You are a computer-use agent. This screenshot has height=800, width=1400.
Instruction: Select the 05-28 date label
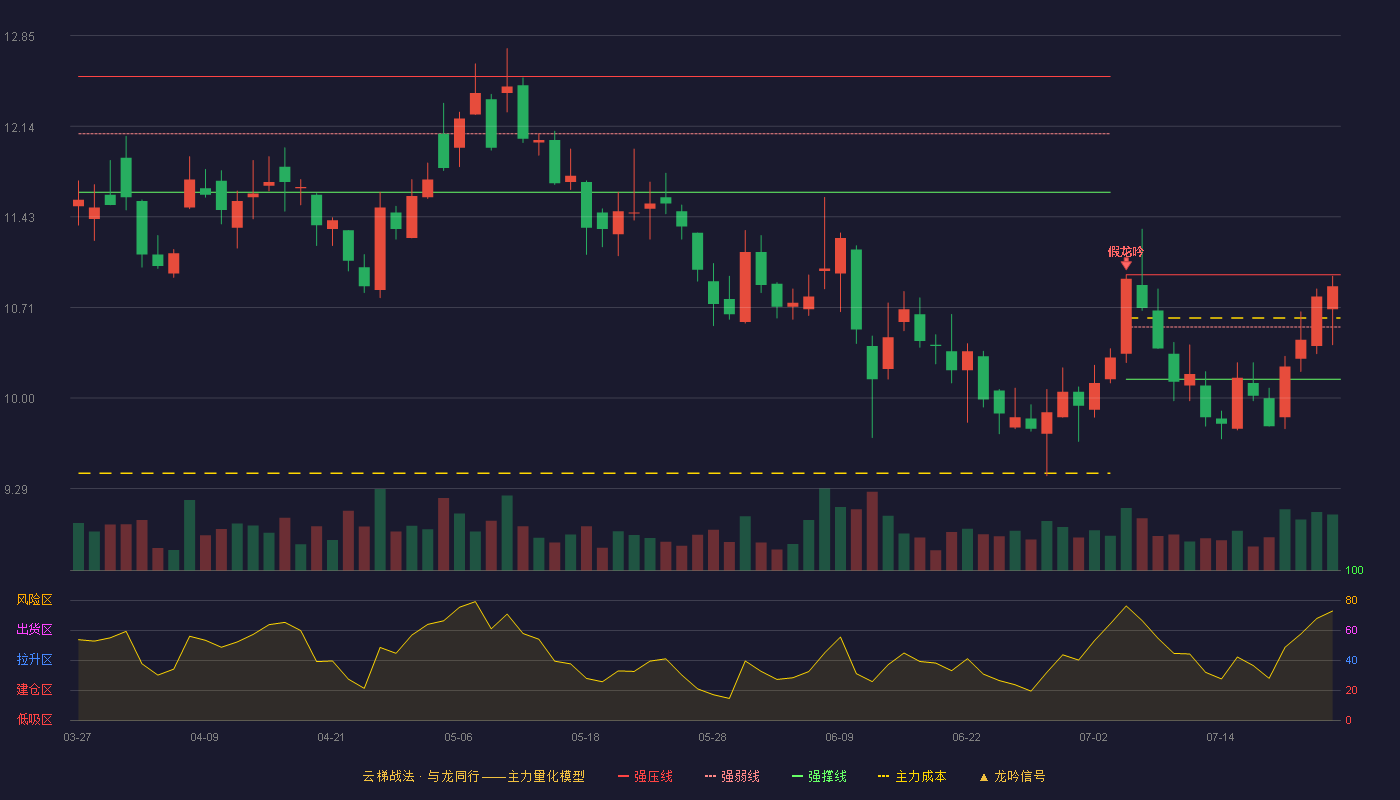pyautogui.click(x=712, y=737)
